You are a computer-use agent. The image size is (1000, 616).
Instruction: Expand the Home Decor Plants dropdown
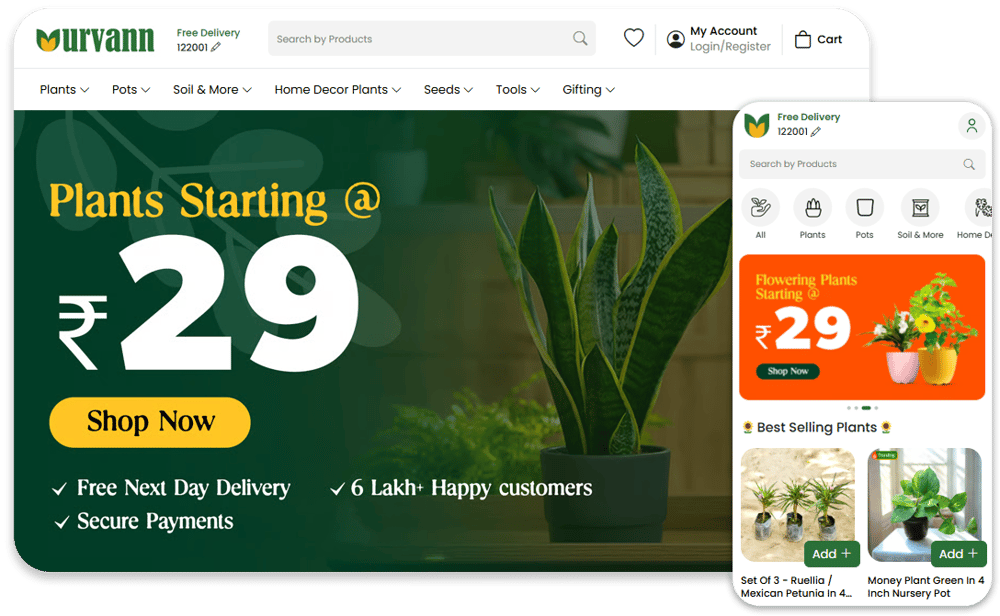[x=338, y=90]
